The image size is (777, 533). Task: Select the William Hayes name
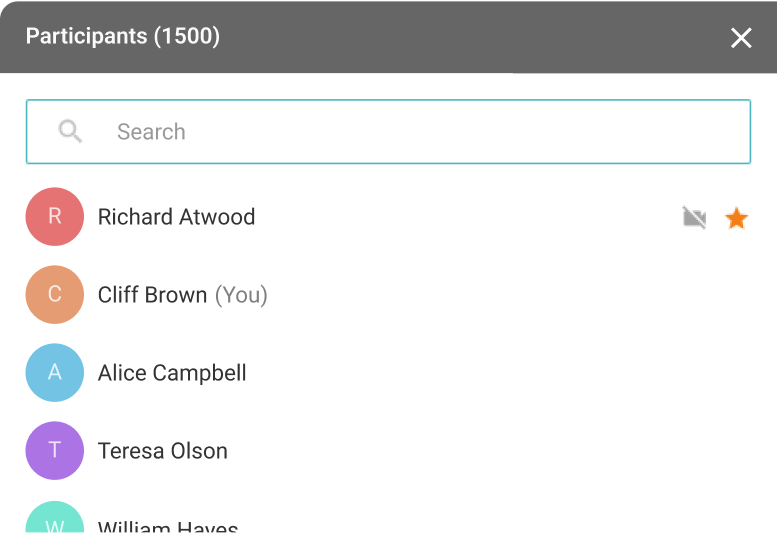168,526
